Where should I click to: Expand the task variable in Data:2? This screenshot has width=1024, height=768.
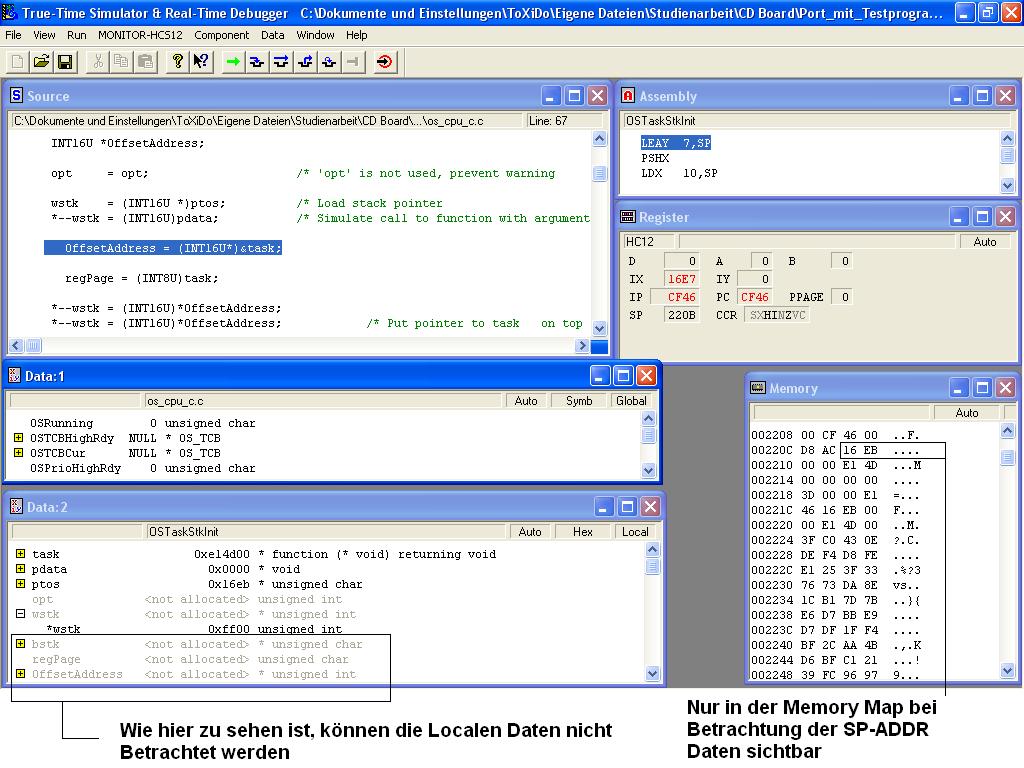[20, 553]
